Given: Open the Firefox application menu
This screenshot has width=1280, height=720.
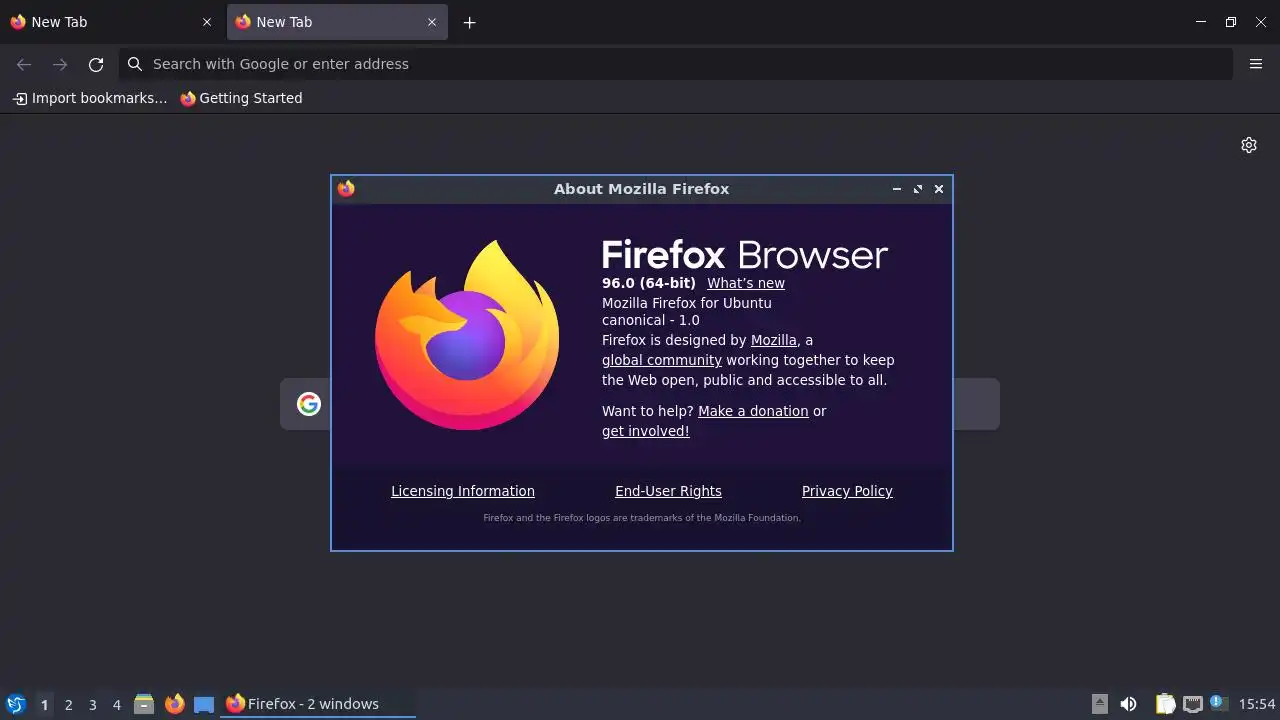Looking at the screenshot, I should pos(1256,64).
